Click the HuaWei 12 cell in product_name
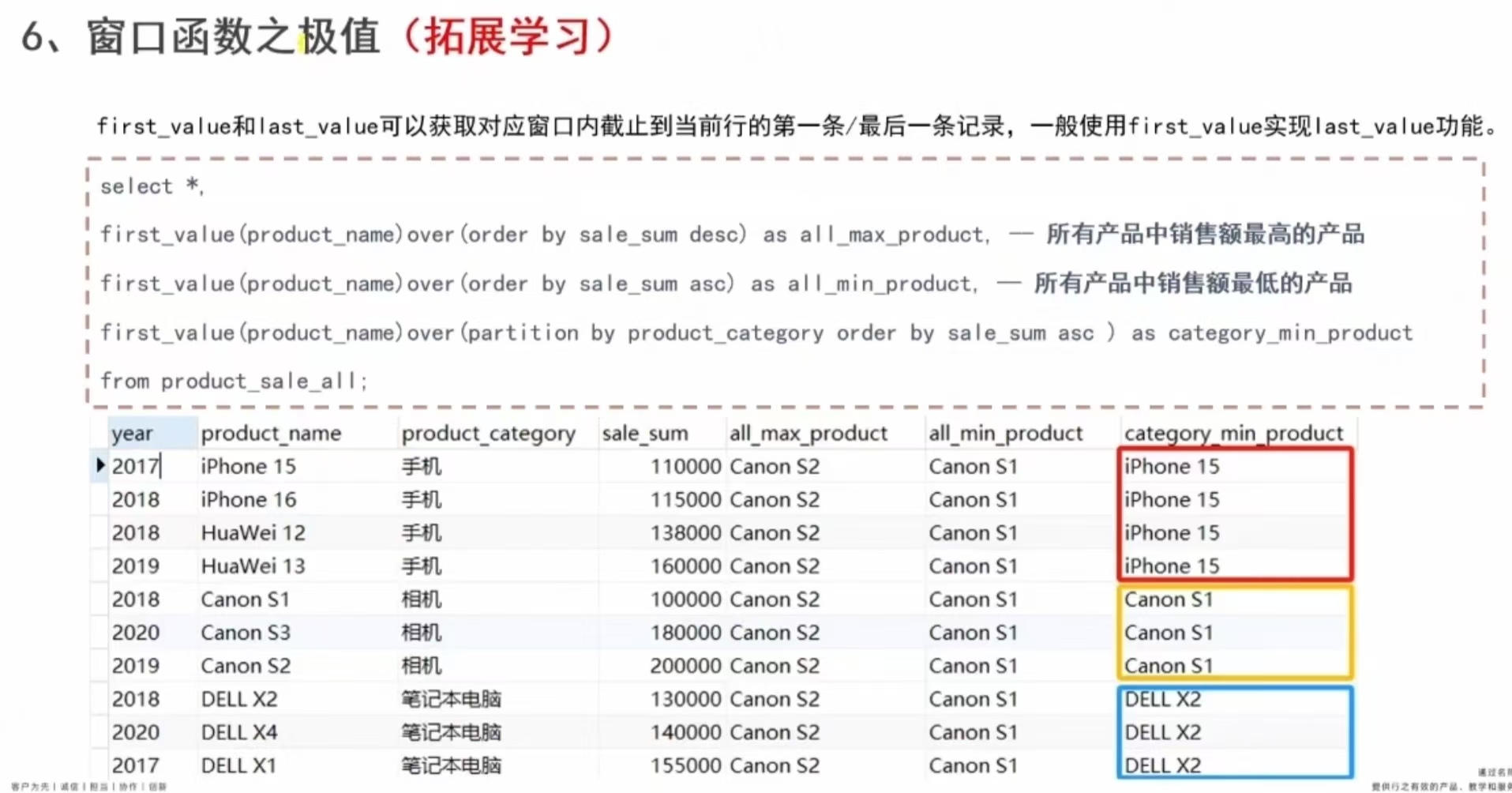 (253, 532)
